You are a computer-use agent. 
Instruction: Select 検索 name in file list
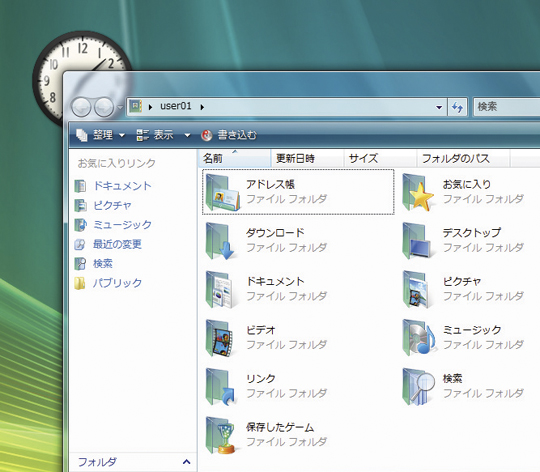point(453,379)
